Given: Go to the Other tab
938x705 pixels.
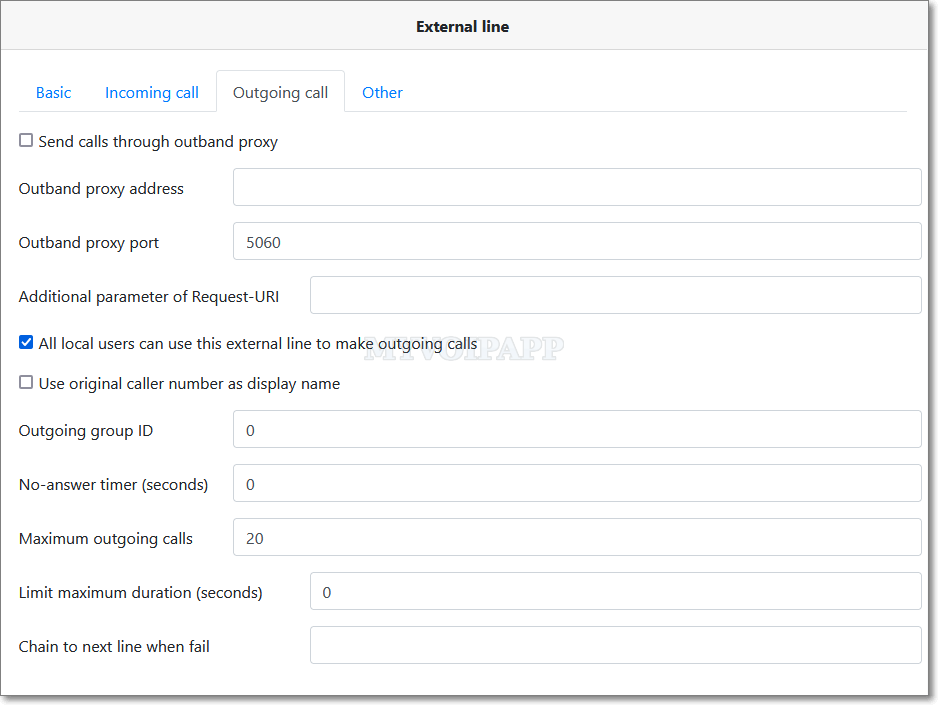Looking at the screenshot, I should tap(382, 93).
